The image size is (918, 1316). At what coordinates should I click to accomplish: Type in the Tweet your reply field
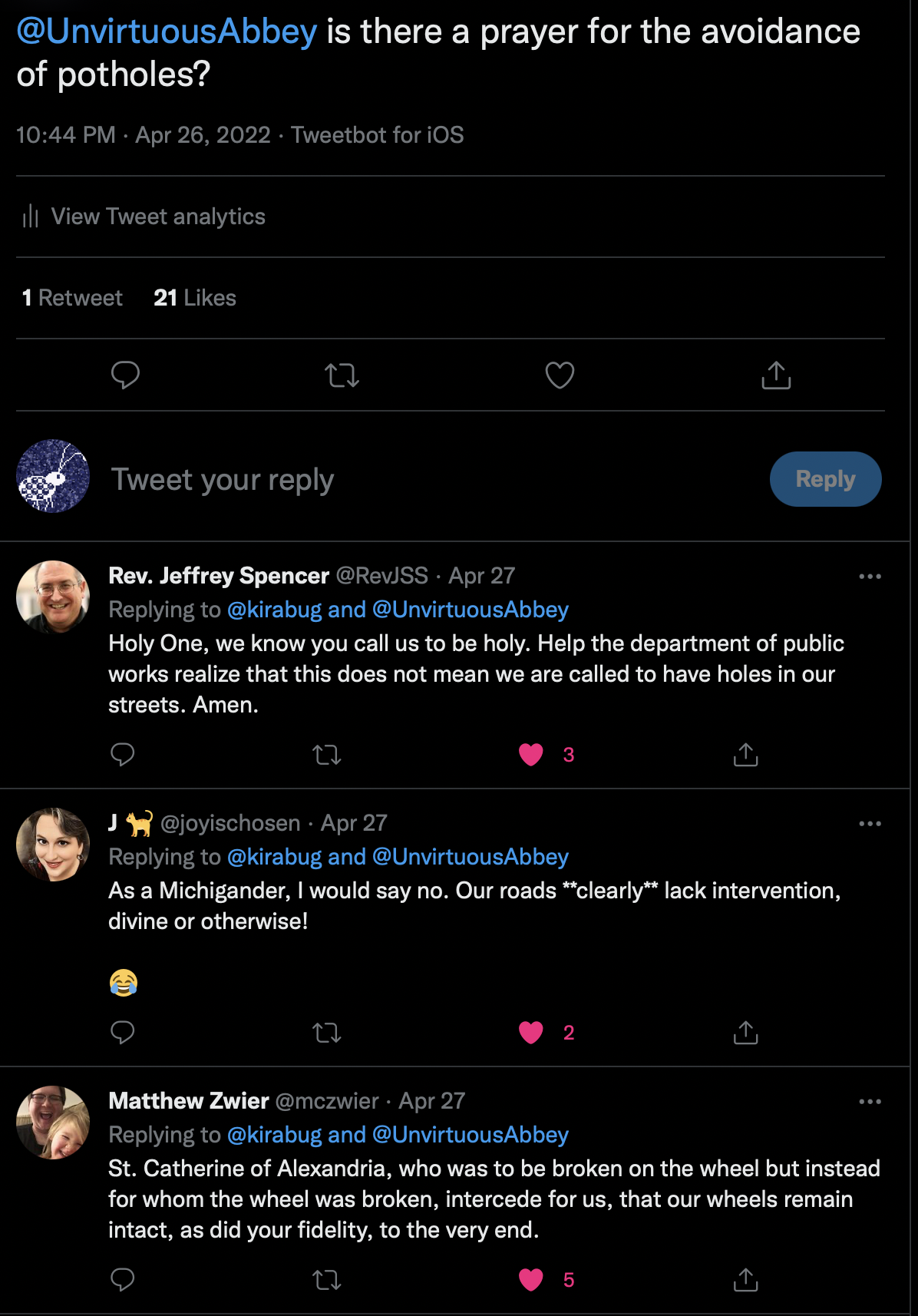(384, 479)
